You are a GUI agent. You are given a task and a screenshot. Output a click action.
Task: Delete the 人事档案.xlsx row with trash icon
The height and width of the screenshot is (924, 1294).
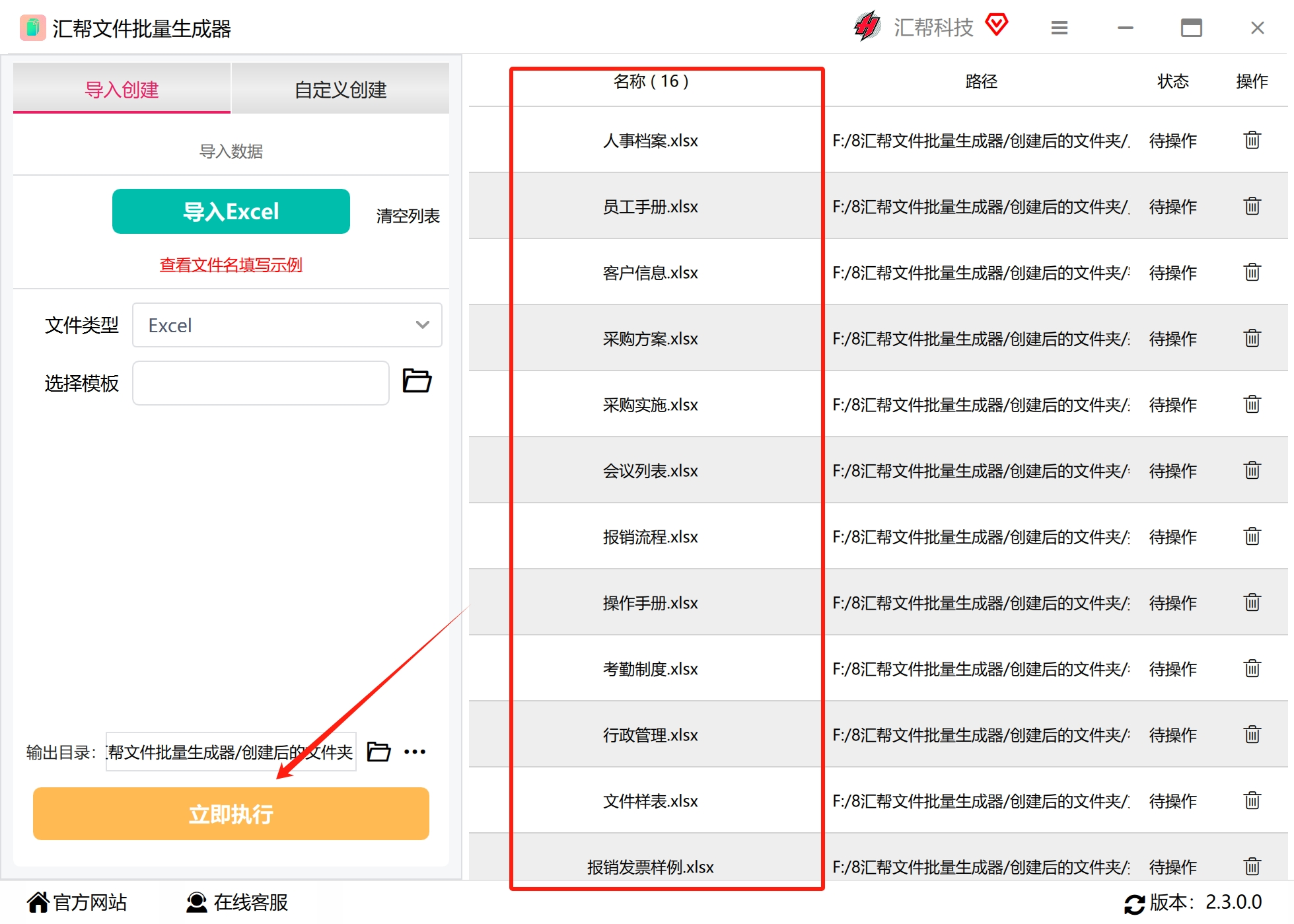pyautogui.click(x=1252, y=140)
